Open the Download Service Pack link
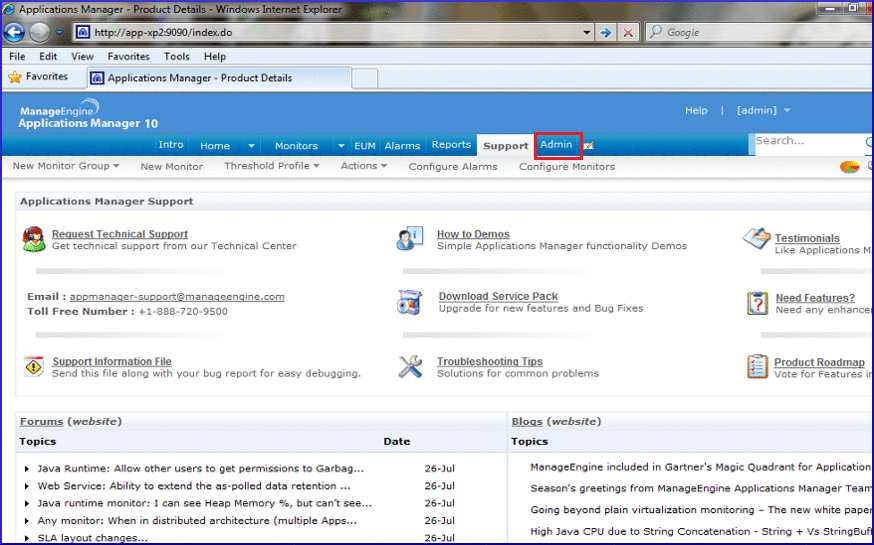 (x=498, y=296)
